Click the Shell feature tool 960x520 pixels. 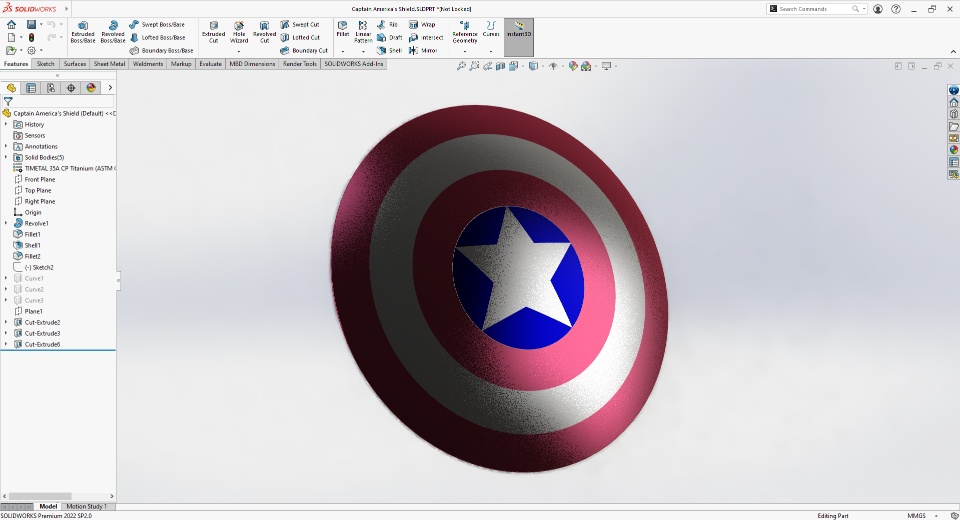tap(390, 50)
